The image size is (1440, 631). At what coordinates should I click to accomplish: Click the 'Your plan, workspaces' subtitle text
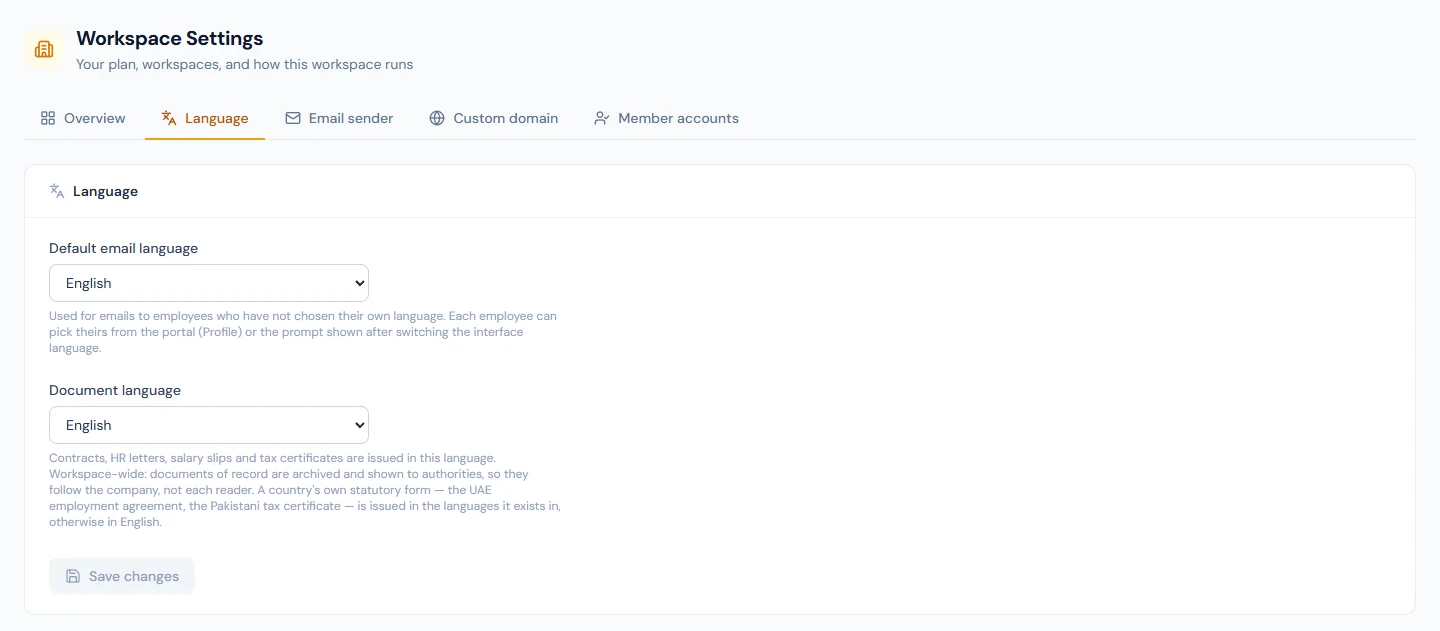245,64
